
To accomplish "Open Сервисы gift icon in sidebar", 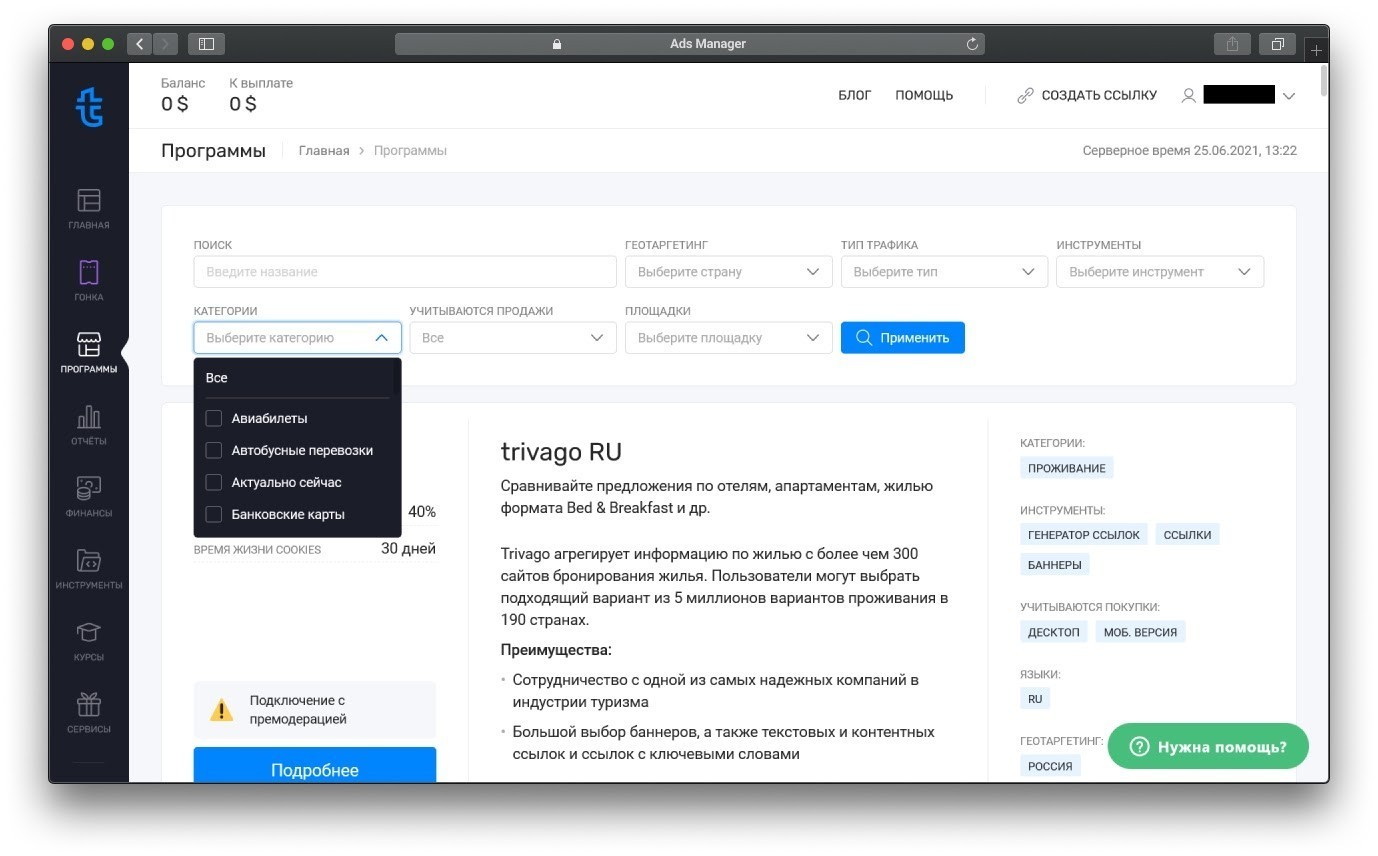I will coord(89,706).
